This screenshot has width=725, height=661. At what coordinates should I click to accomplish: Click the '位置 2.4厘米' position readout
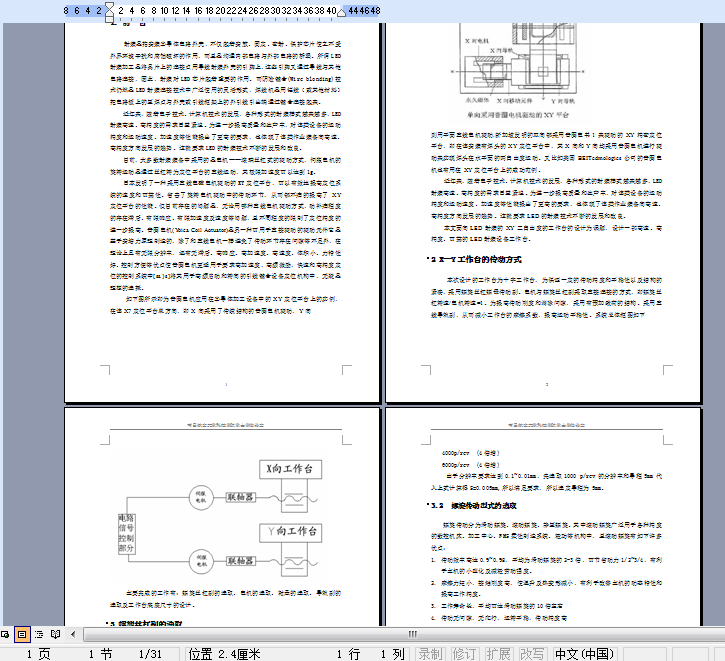pos(224,654)
